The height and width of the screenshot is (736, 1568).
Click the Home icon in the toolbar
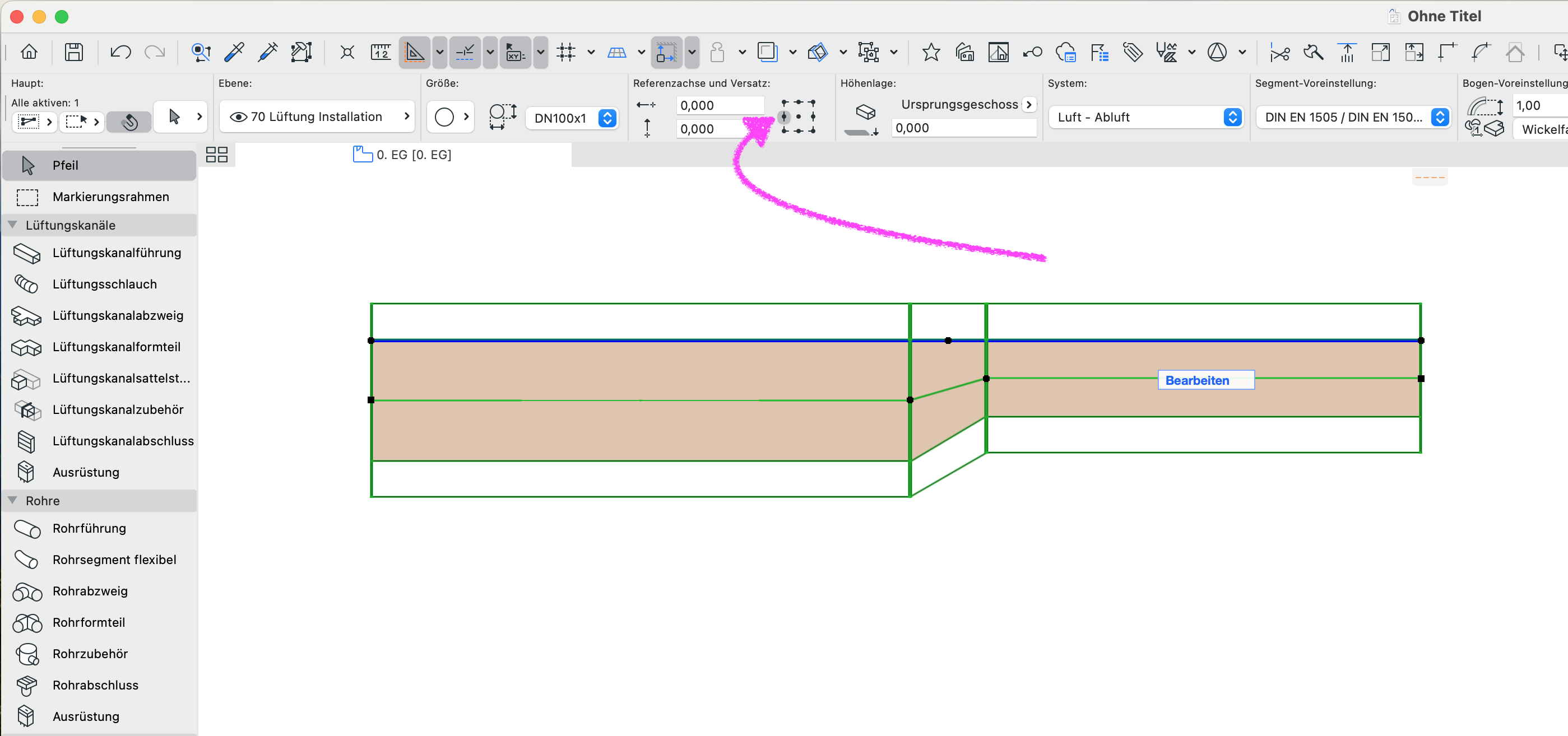pyautogui.click(x=29, y=52)
